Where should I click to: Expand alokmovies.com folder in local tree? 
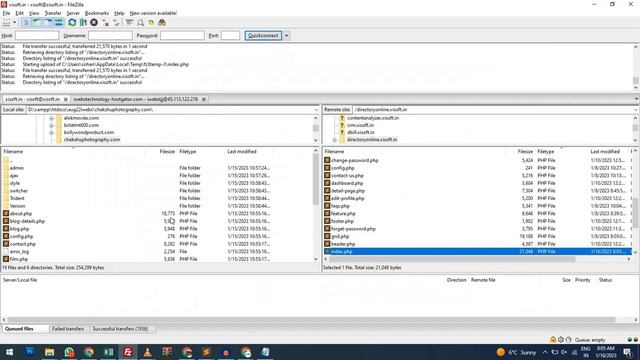[51, 118]
